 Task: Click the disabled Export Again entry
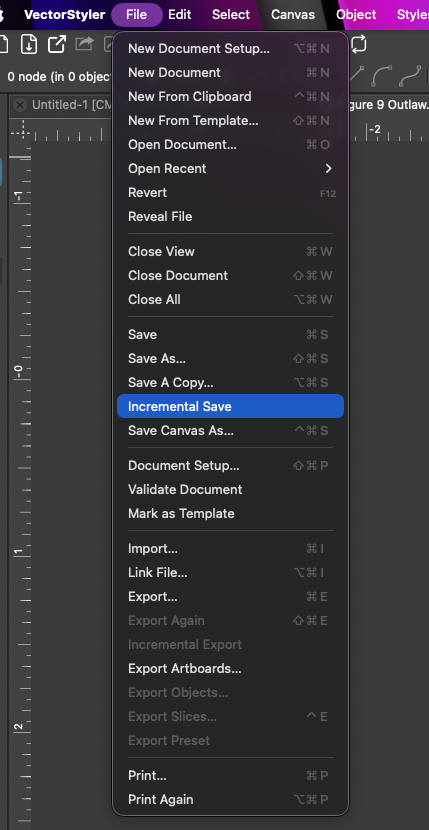(x=230, y=620)
